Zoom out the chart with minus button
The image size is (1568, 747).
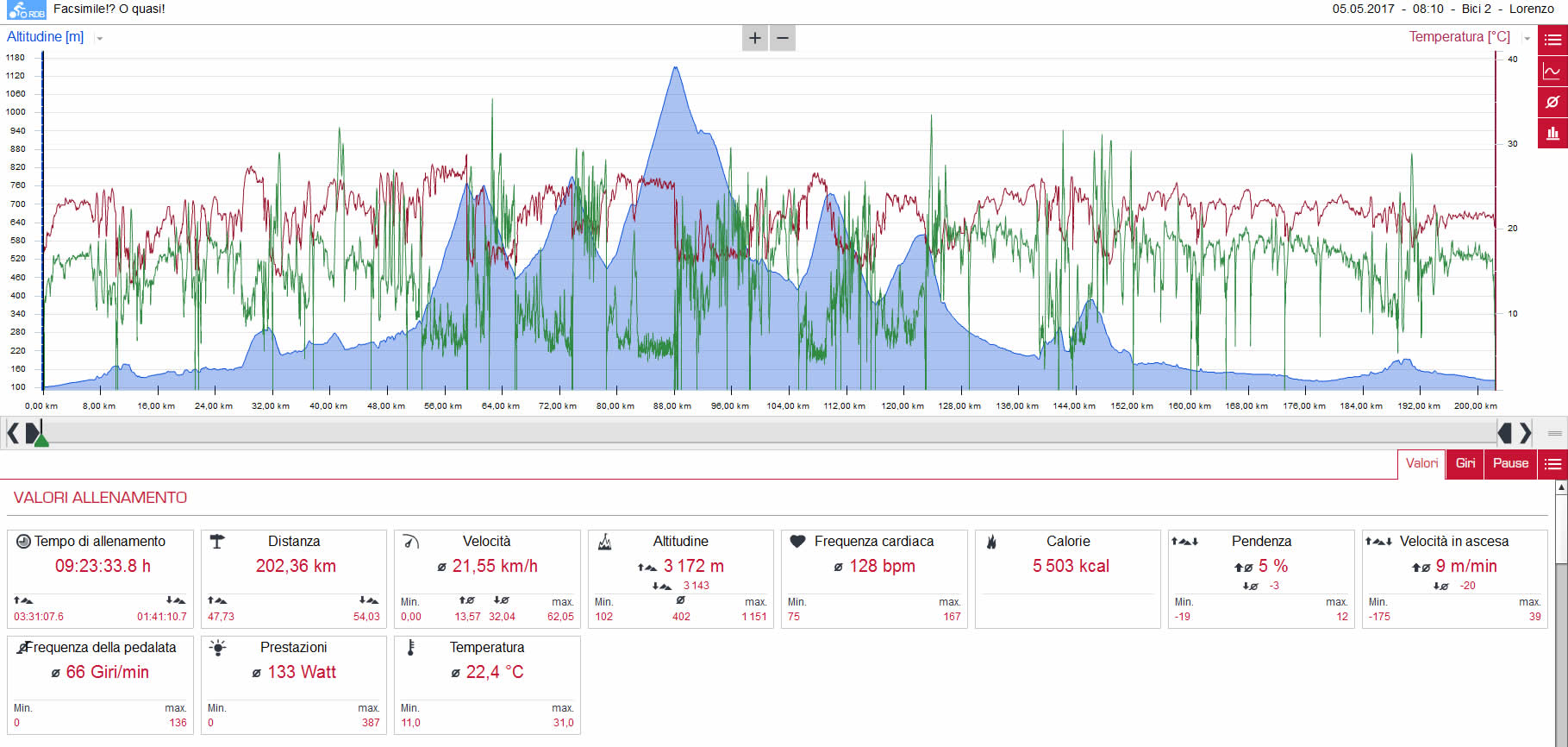click(x=783, y=38)
